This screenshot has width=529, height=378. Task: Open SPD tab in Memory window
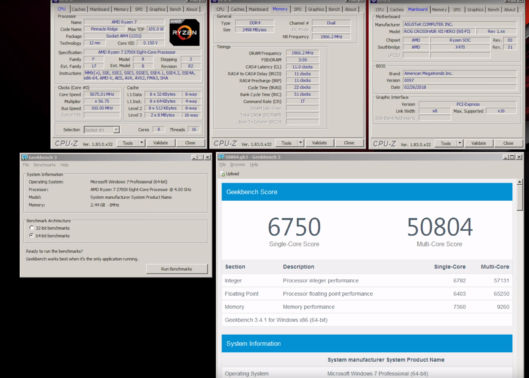click(298, 9)
